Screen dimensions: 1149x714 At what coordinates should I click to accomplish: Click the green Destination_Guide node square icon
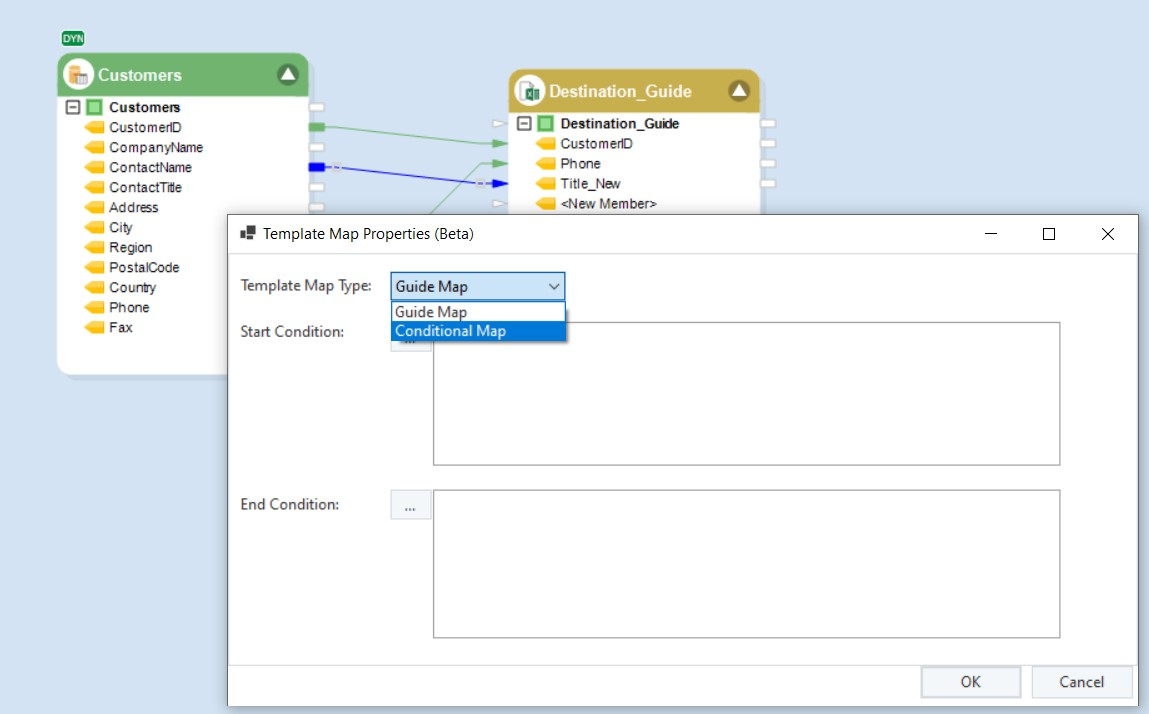545,124
